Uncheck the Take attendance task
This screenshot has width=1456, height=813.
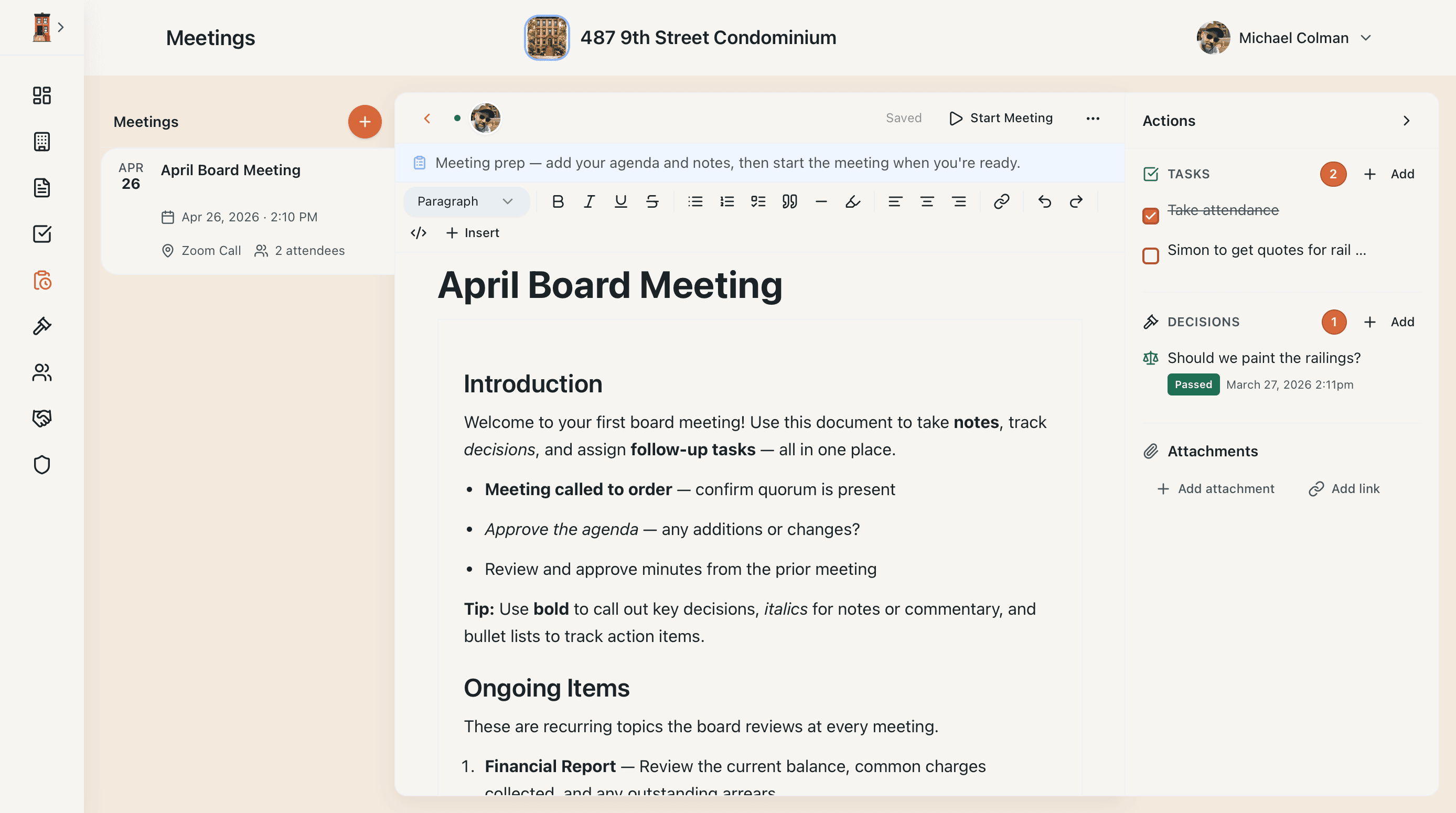[x=1151, y=216]
